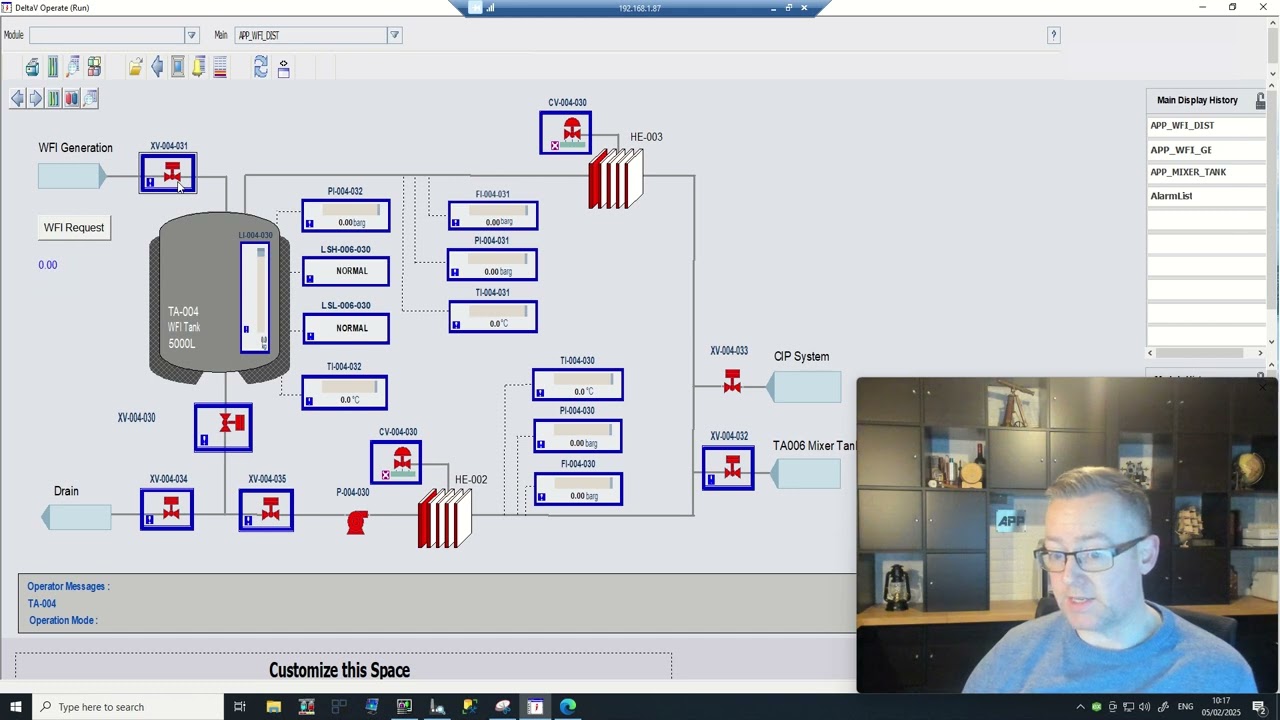Select APP_WFI_DIST in display history

pos(1206,125)
